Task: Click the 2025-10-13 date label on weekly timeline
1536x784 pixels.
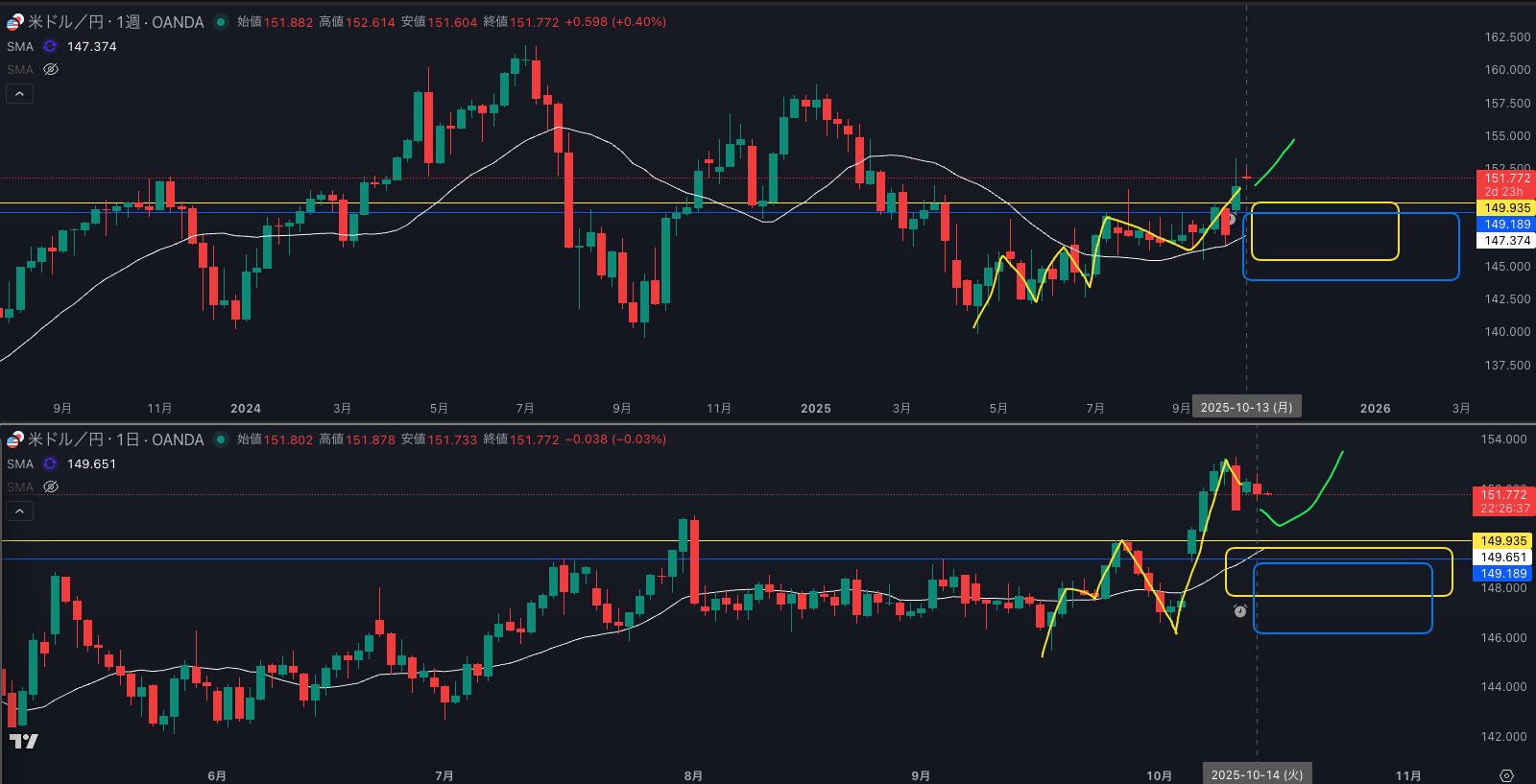Action: tap(1246, 408)
